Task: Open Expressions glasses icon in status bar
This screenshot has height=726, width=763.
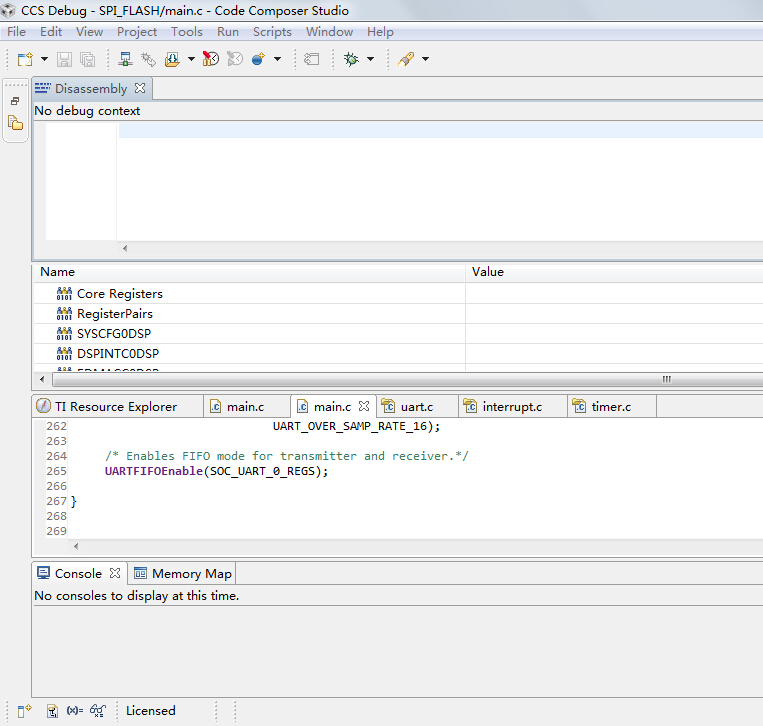Action: pos(98,711)
